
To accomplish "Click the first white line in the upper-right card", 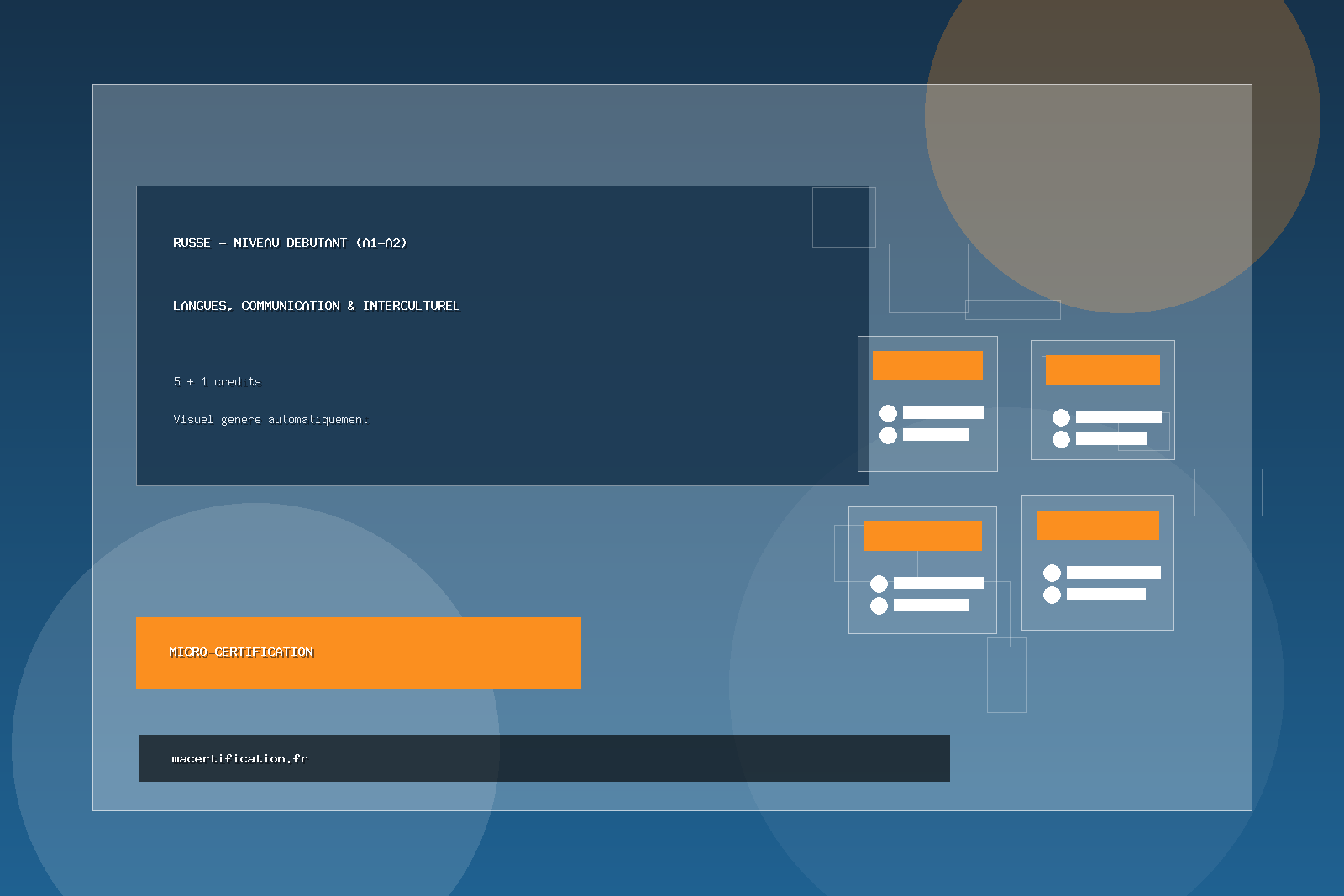I will (1118, 417).
